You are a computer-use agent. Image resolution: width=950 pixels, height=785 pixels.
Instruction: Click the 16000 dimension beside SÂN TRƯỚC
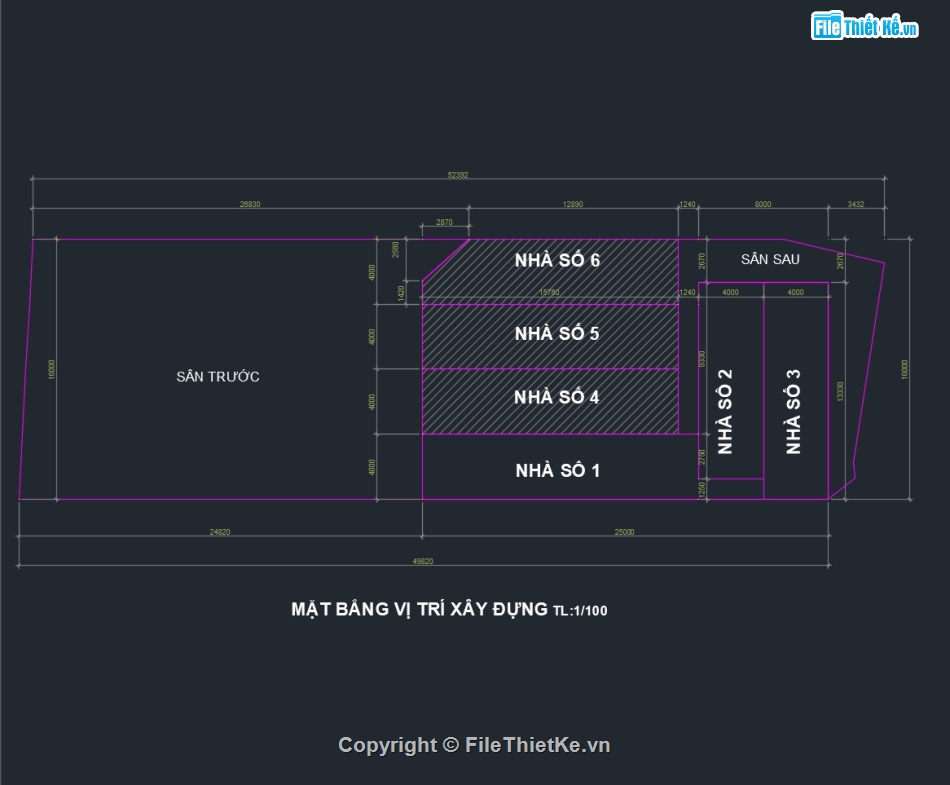[51, 369]
